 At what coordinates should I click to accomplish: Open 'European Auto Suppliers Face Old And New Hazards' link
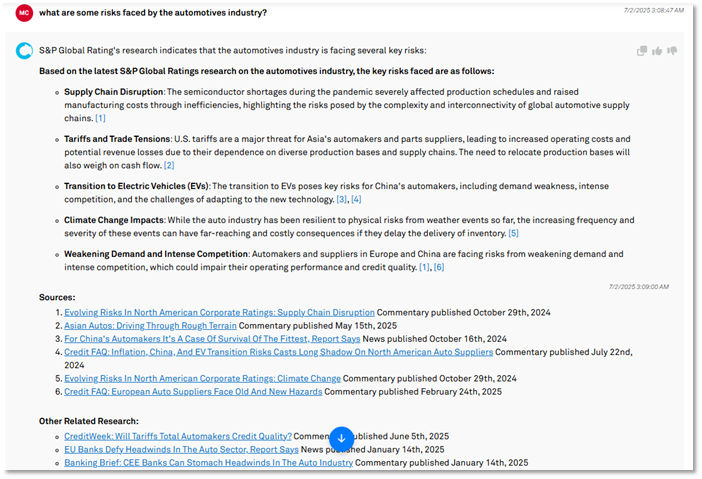[x=193, y=392]
